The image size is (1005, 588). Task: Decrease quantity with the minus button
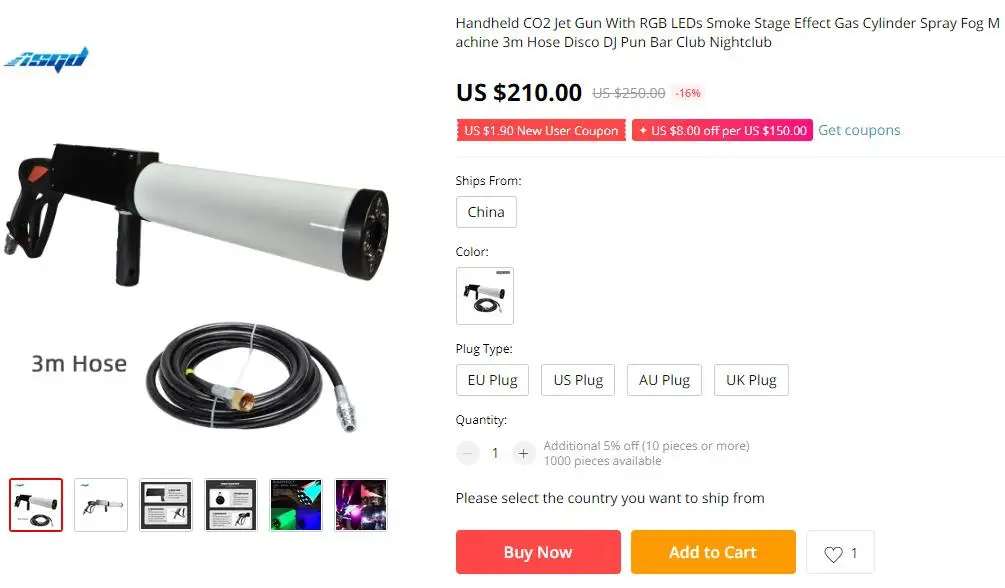pyautogui.click(x=468, y=453)
